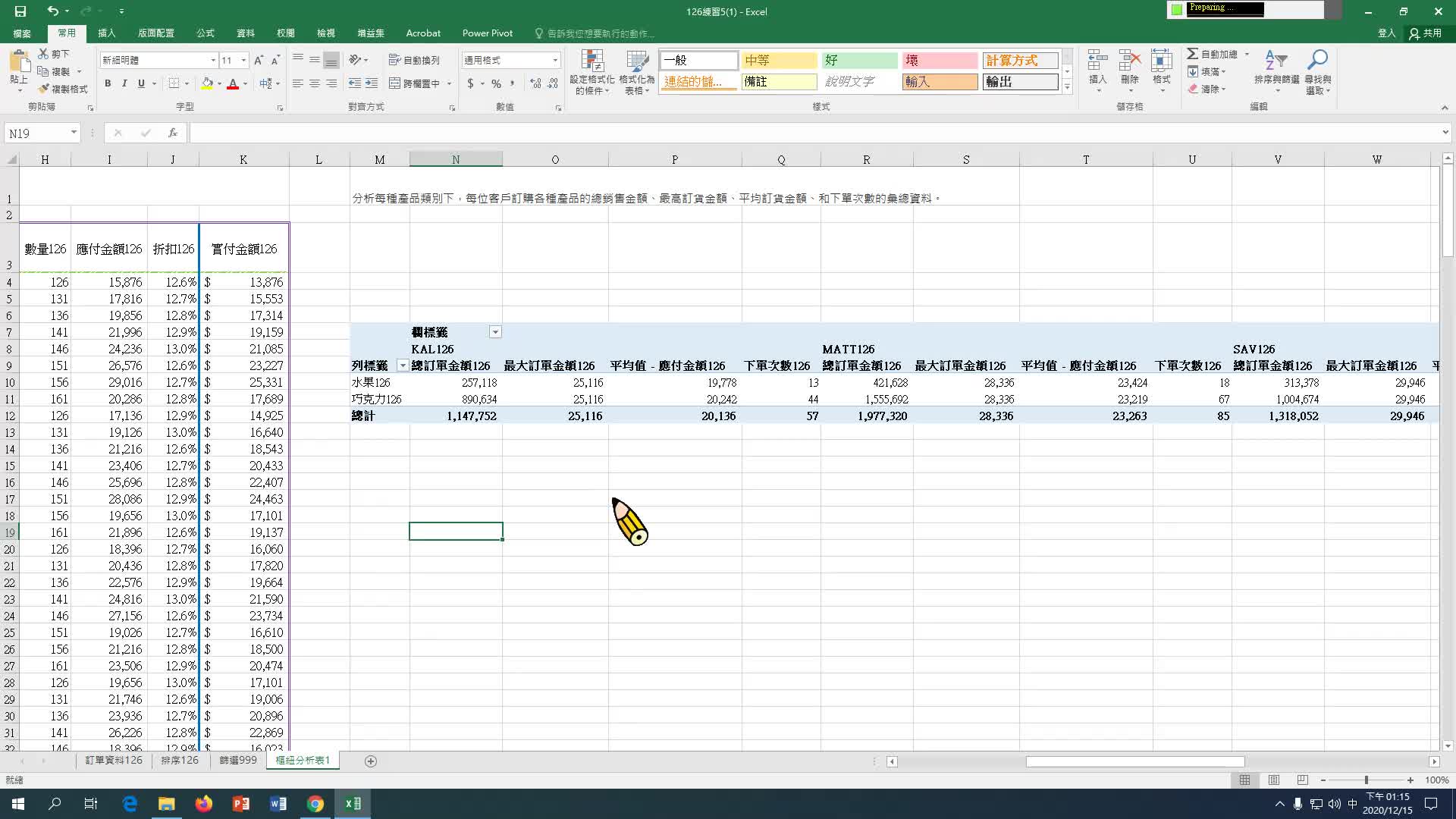Open the font size dropdown
1456x819 pixels.
pos(243,60)
